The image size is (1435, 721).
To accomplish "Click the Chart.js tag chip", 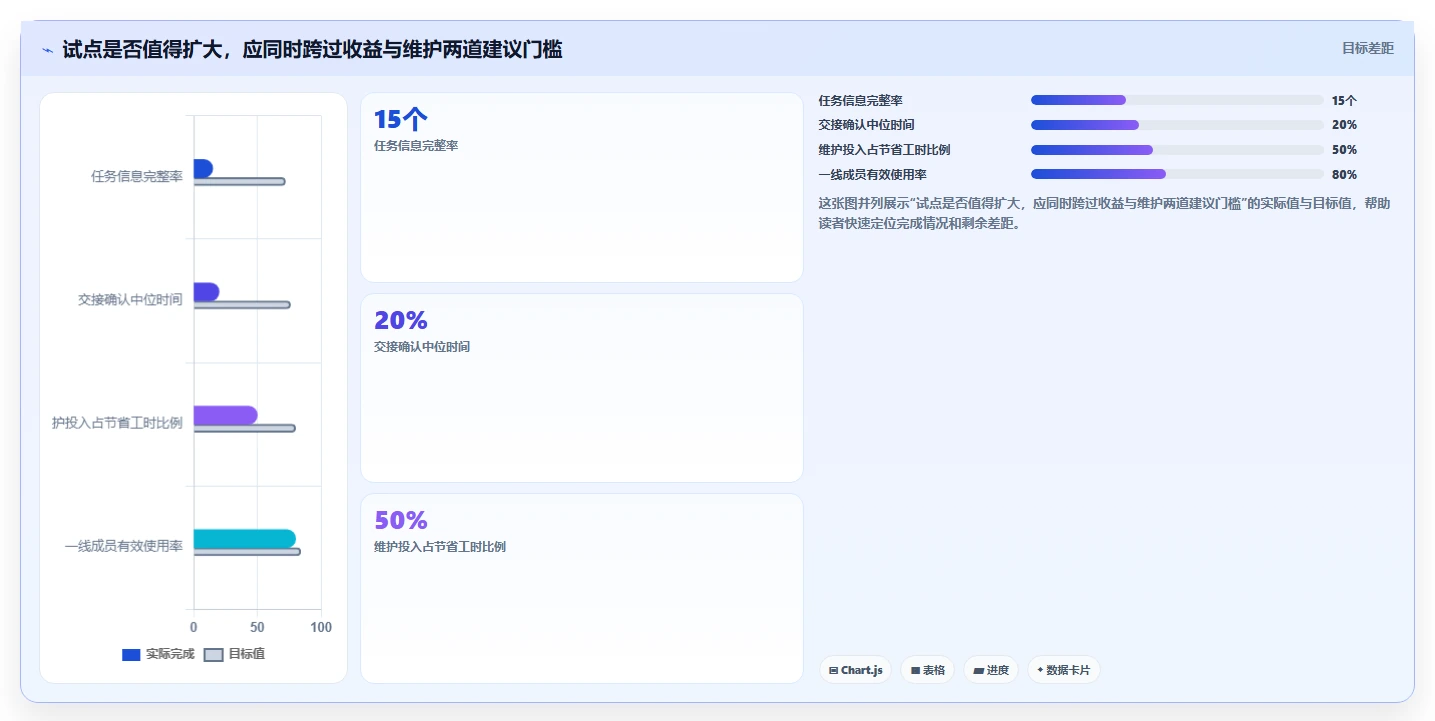I will (x=855, y=670).
